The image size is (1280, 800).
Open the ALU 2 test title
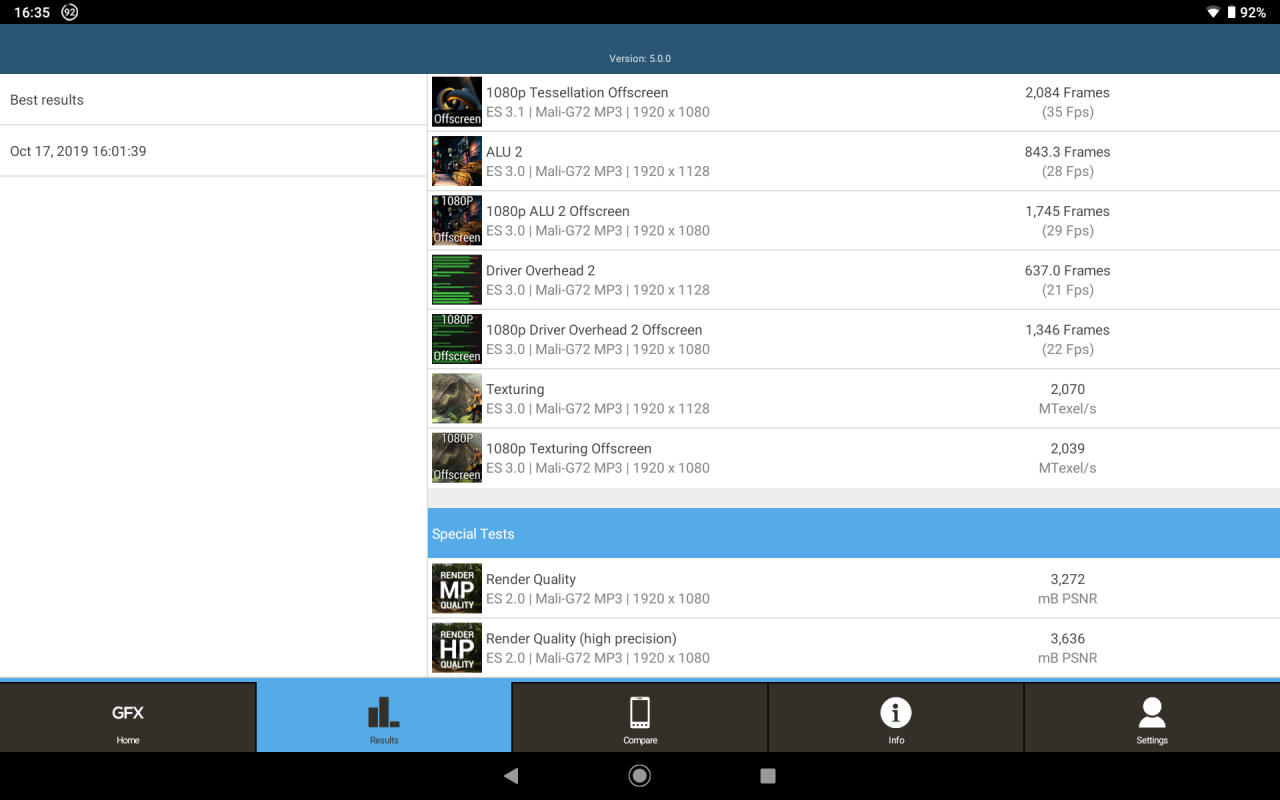(504, 152)
